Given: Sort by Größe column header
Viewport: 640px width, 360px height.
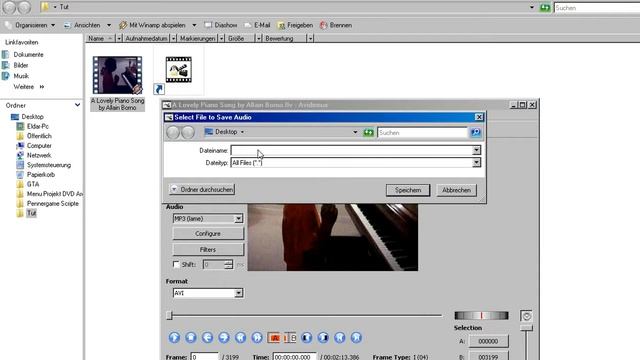Looking at the screenshot, I should [236, 38].
